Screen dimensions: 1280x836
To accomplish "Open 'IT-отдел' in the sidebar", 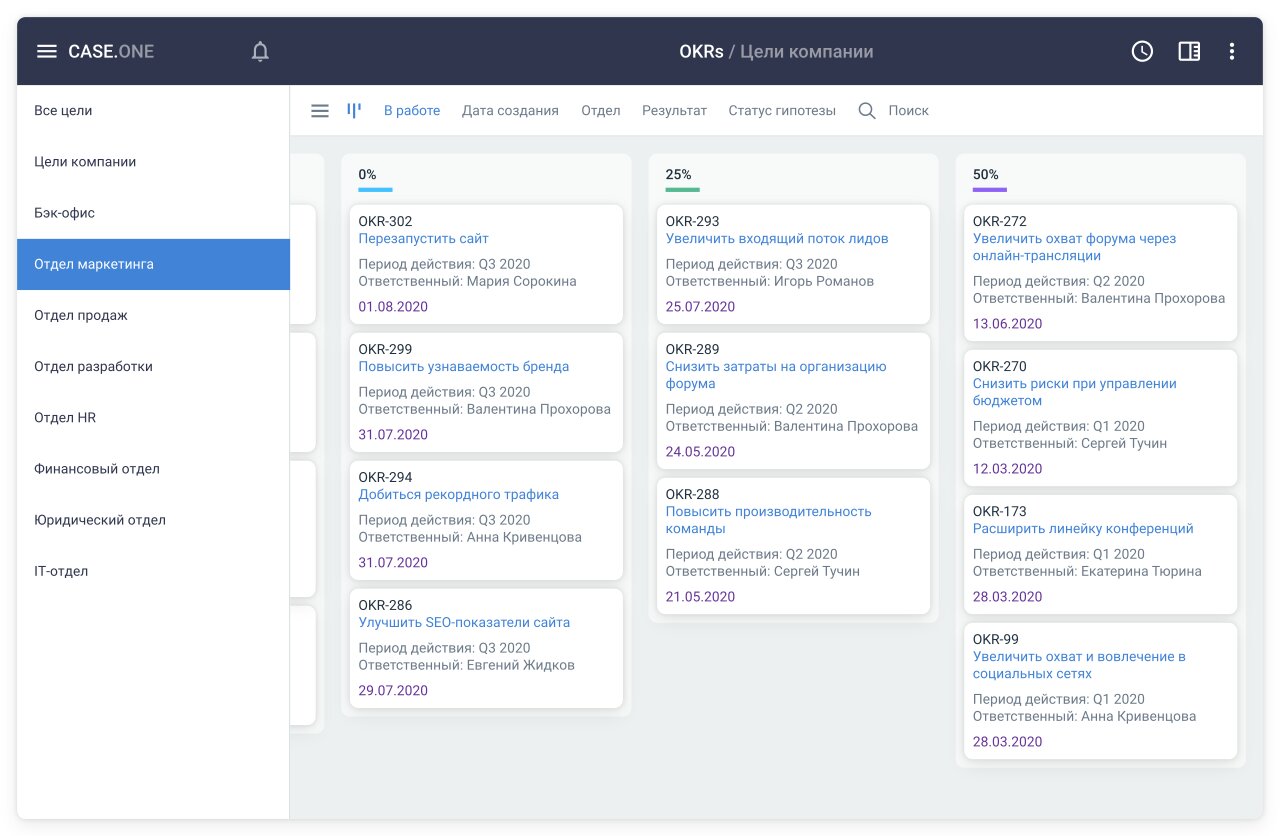I will tap(153, 571).
